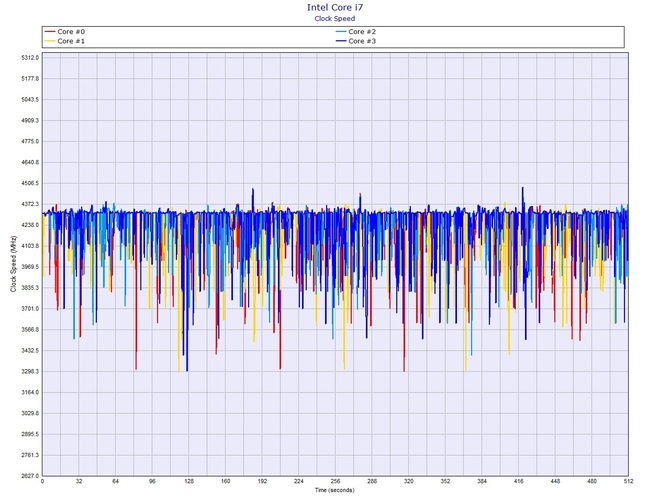Click the Core #3 legend entry
This screenshot has height=502, width=670.
356,41
